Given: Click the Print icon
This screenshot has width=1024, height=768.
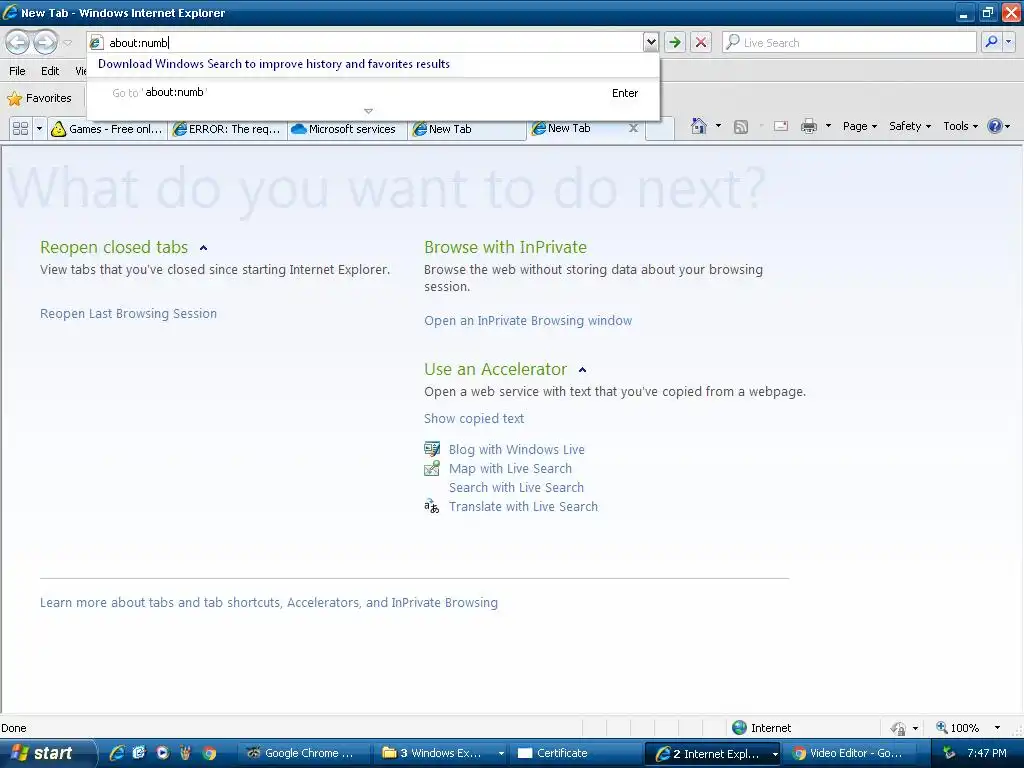Looking at the screenshot, I should [x=809, y=127].
